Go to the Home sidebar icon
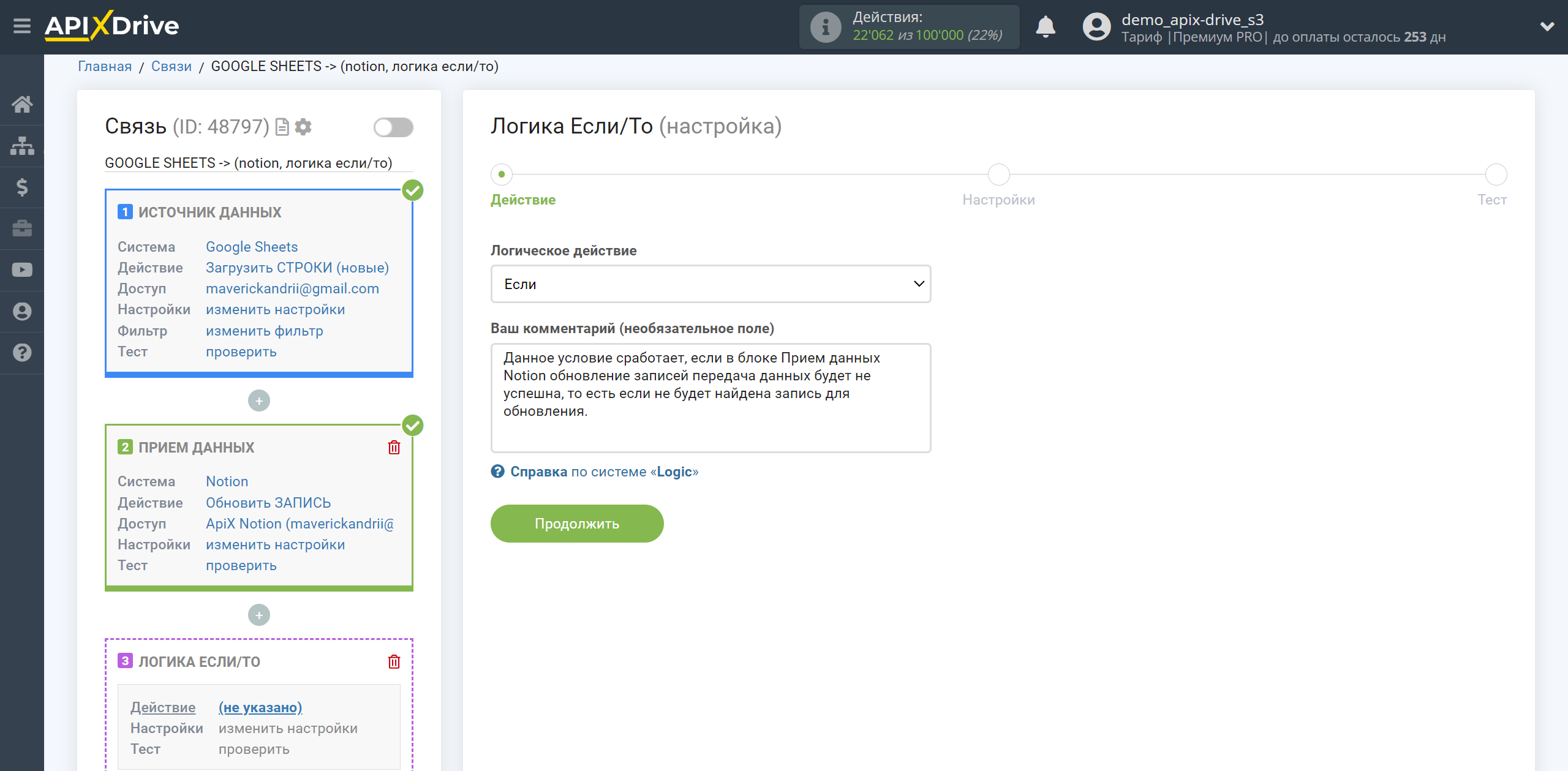Image resolution: width=1568 pixels, height=771 pixels. (x=22, y=104)
